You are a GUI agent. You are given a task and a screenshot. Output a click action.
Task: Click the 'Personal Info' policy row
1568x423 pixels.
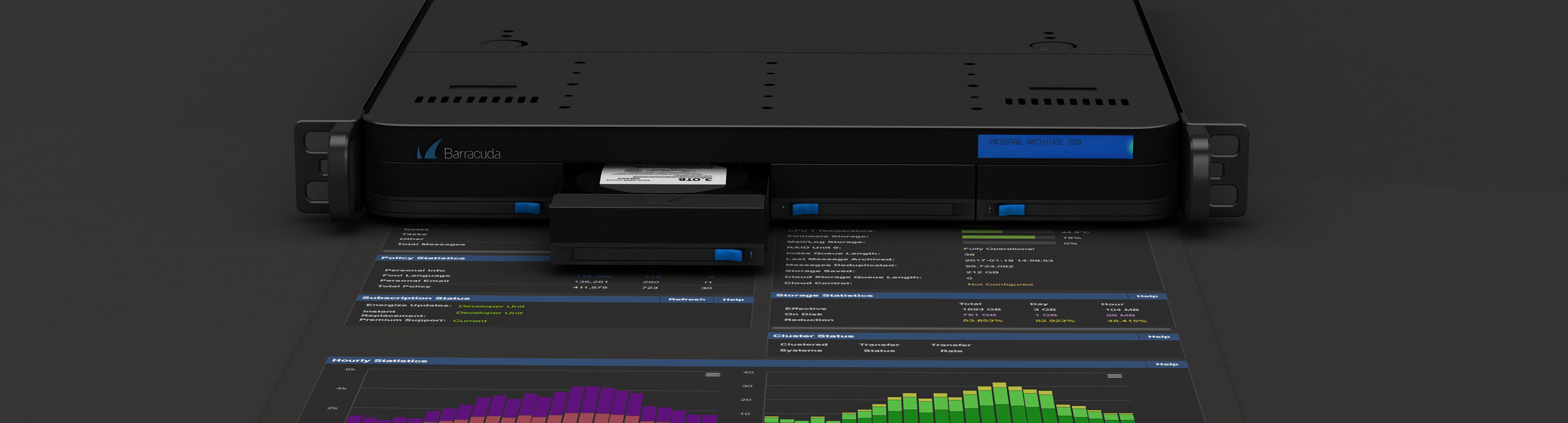414,270
